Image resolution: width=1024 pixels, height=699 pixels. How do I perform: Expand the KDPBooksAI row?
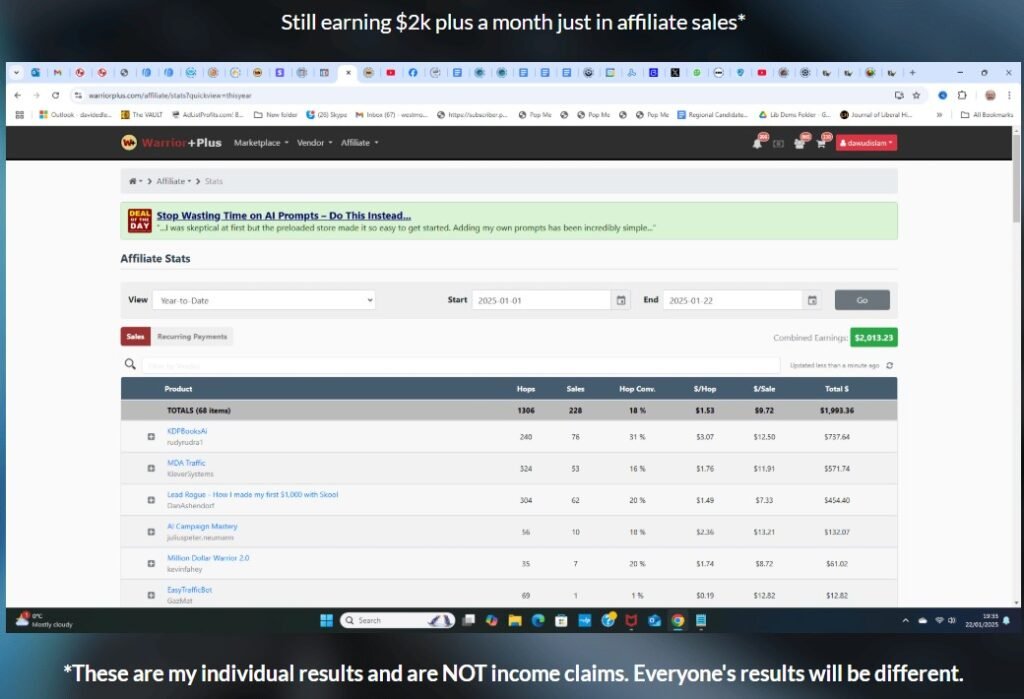(x=151, y=436)
